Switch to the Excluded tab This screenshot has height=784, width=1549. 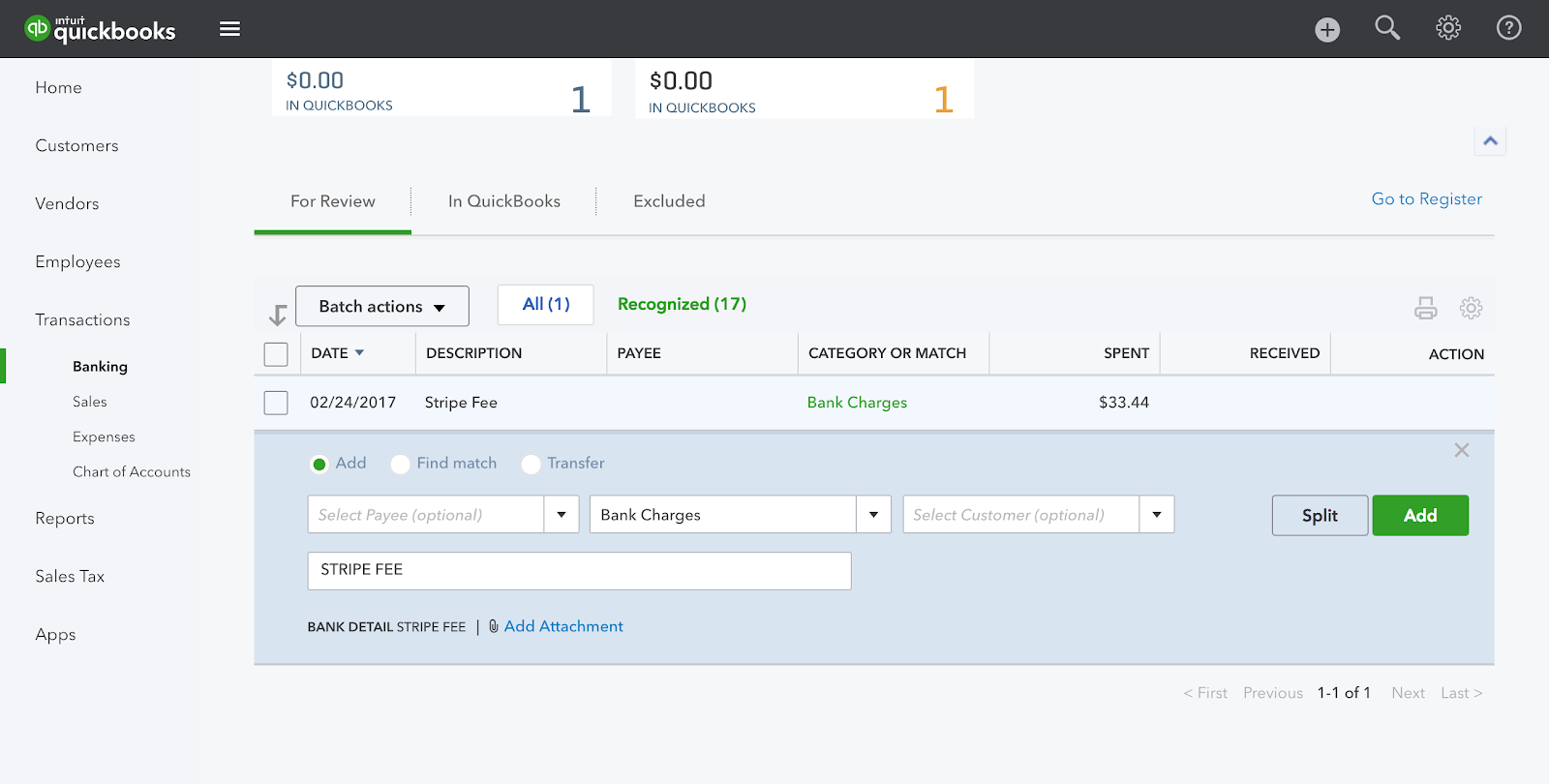tap(669, 201)
